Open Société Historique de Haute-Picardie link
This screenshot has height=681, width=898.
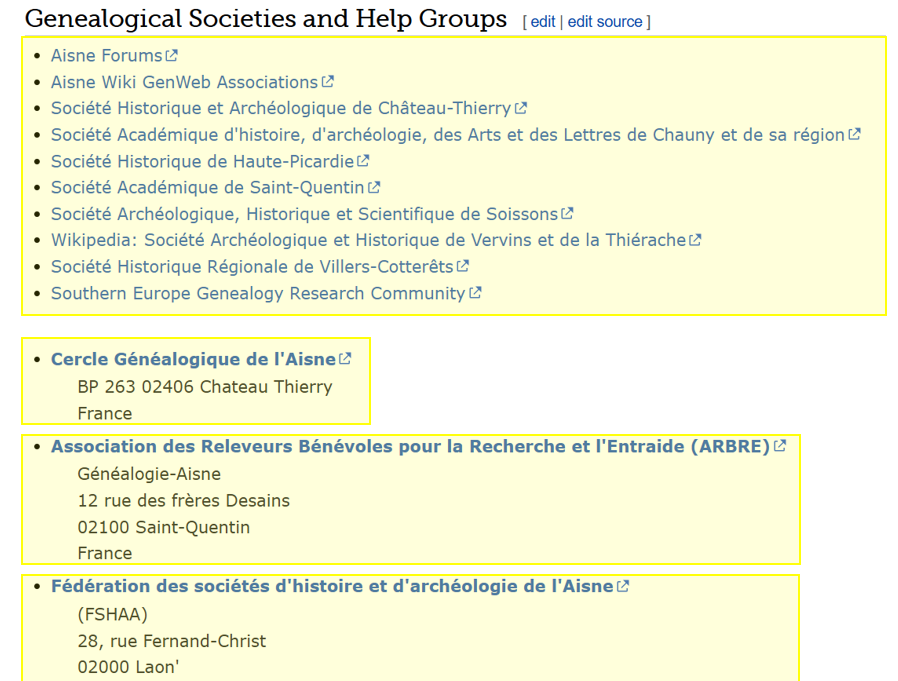pyautogui.click(x=202, y=161)
